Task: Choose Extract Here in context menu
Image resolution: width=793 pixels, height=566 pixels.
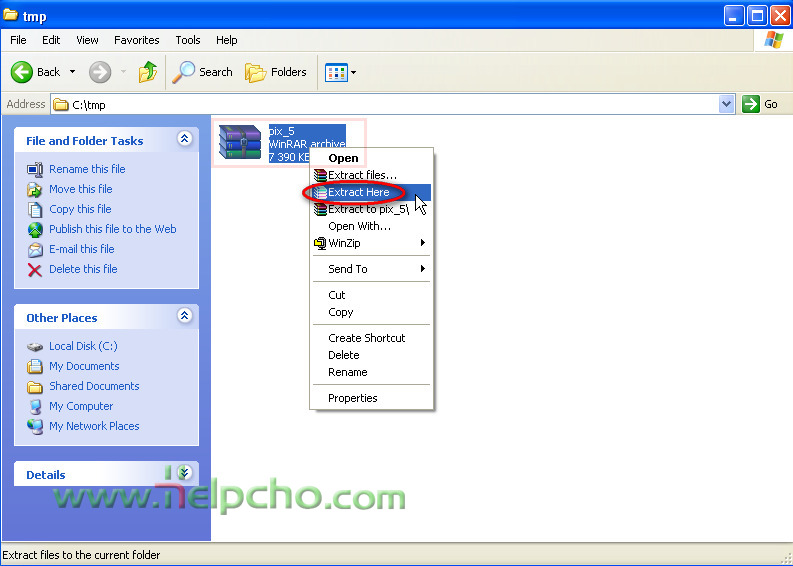Action: [x=371, y=192]
